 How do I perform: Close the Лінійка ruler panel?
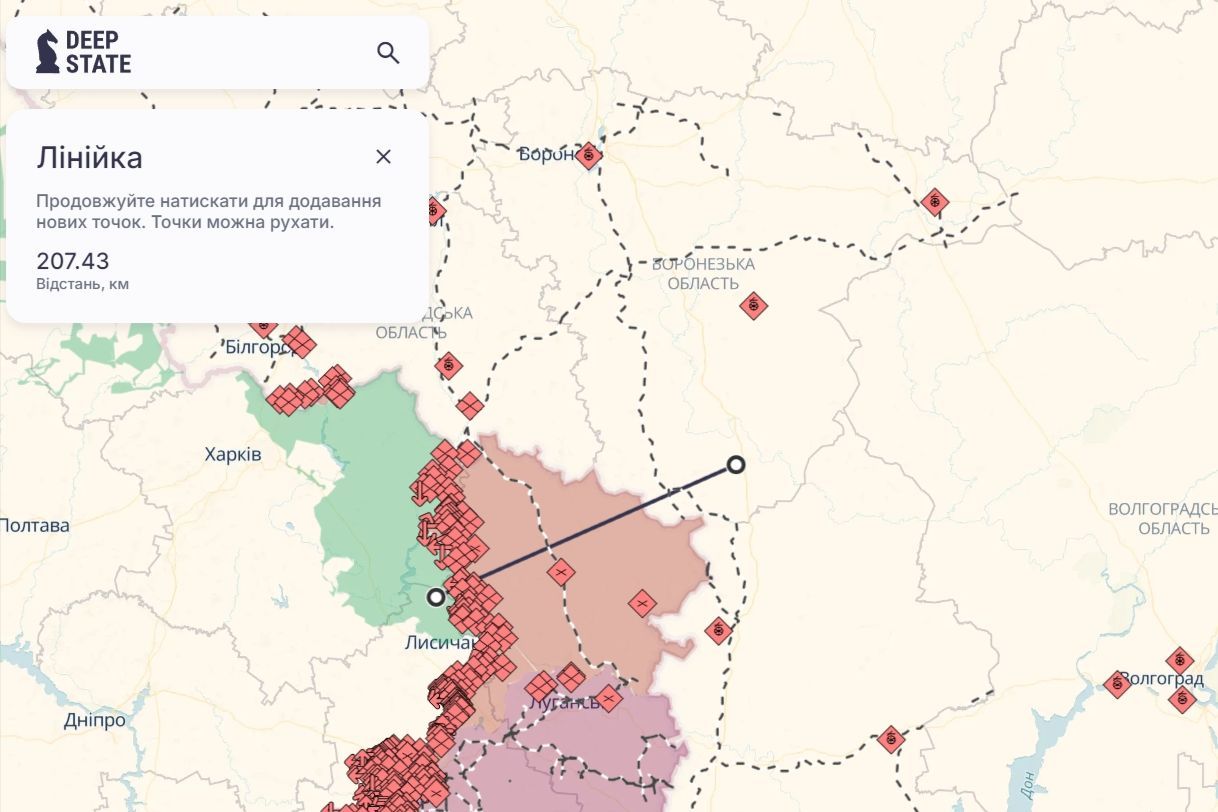(383, 157)
